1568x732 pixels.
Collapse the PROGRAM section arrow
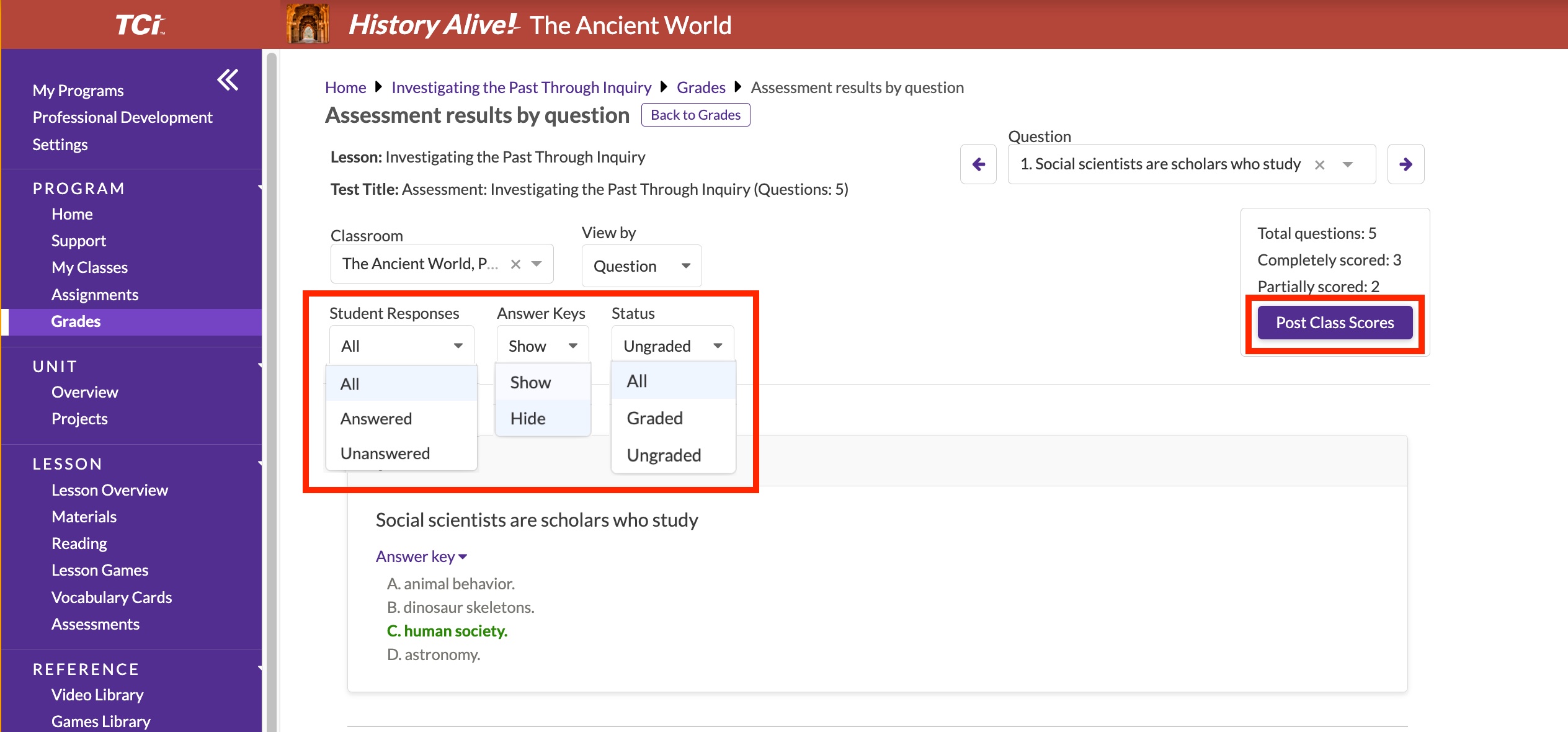(x=259, y=187)
